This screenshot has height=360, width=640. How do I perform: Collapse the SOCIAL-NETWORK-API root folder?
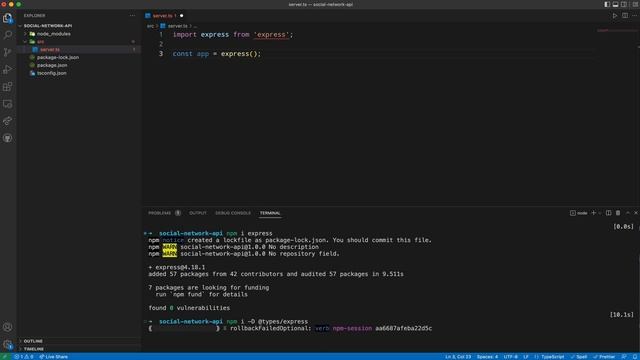click(x=48, y=26)
